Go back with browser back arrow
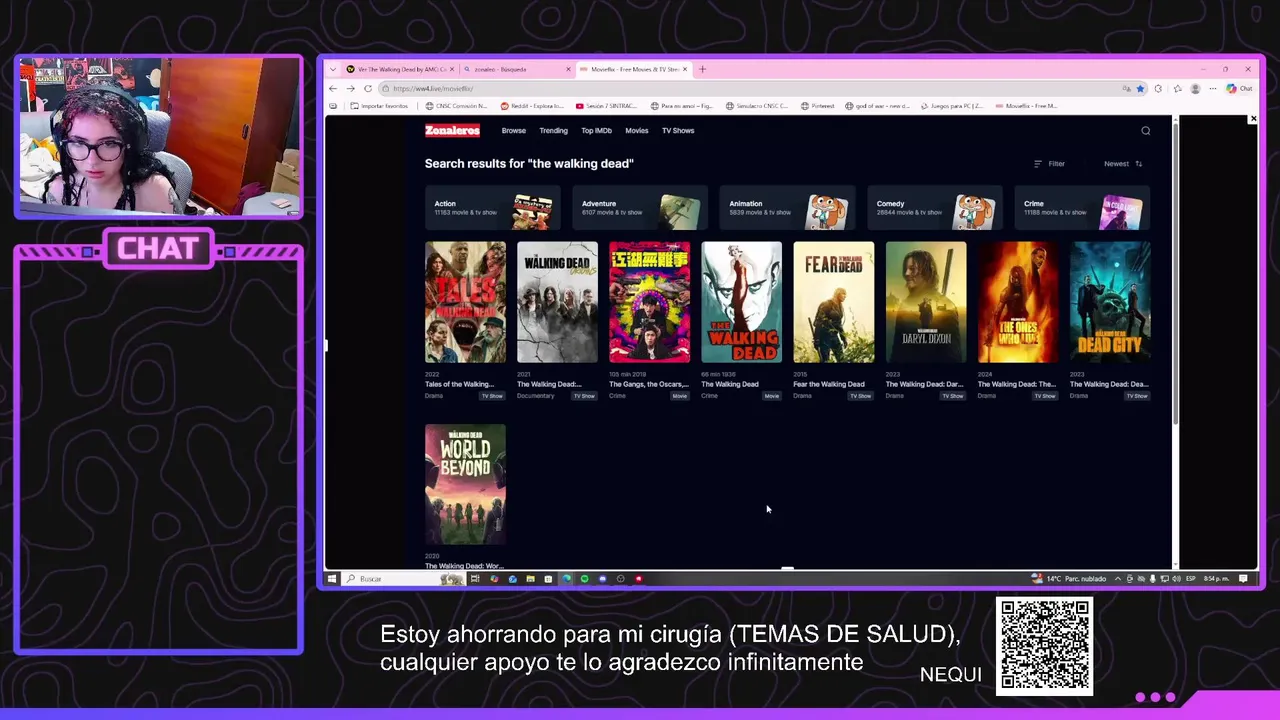The height and width of the screenshot is (720, 1280). pyautogui.click(x=333, y=88)
